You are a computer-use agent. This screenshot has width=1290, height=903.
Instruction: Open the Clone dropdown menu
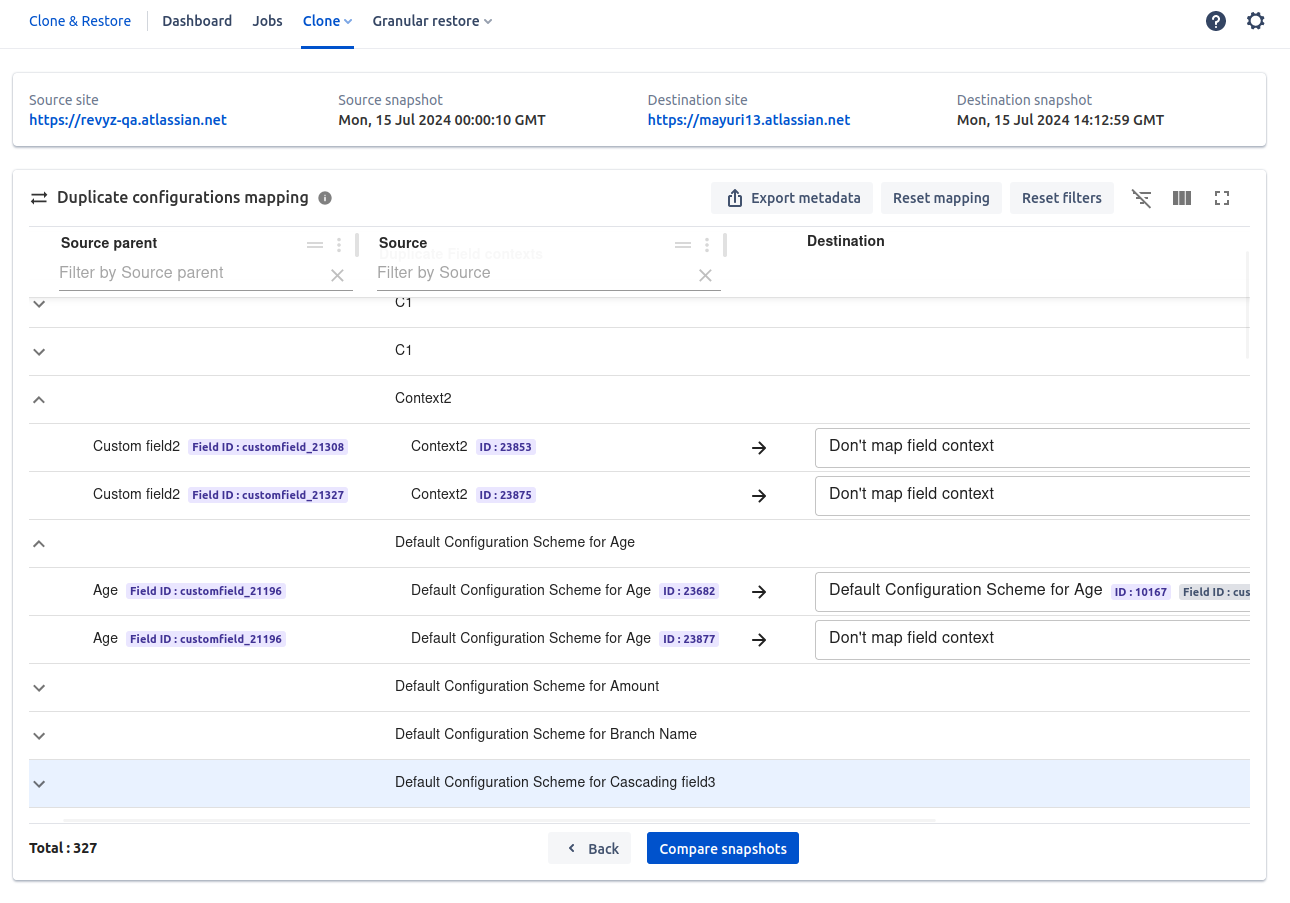point(327,21)
